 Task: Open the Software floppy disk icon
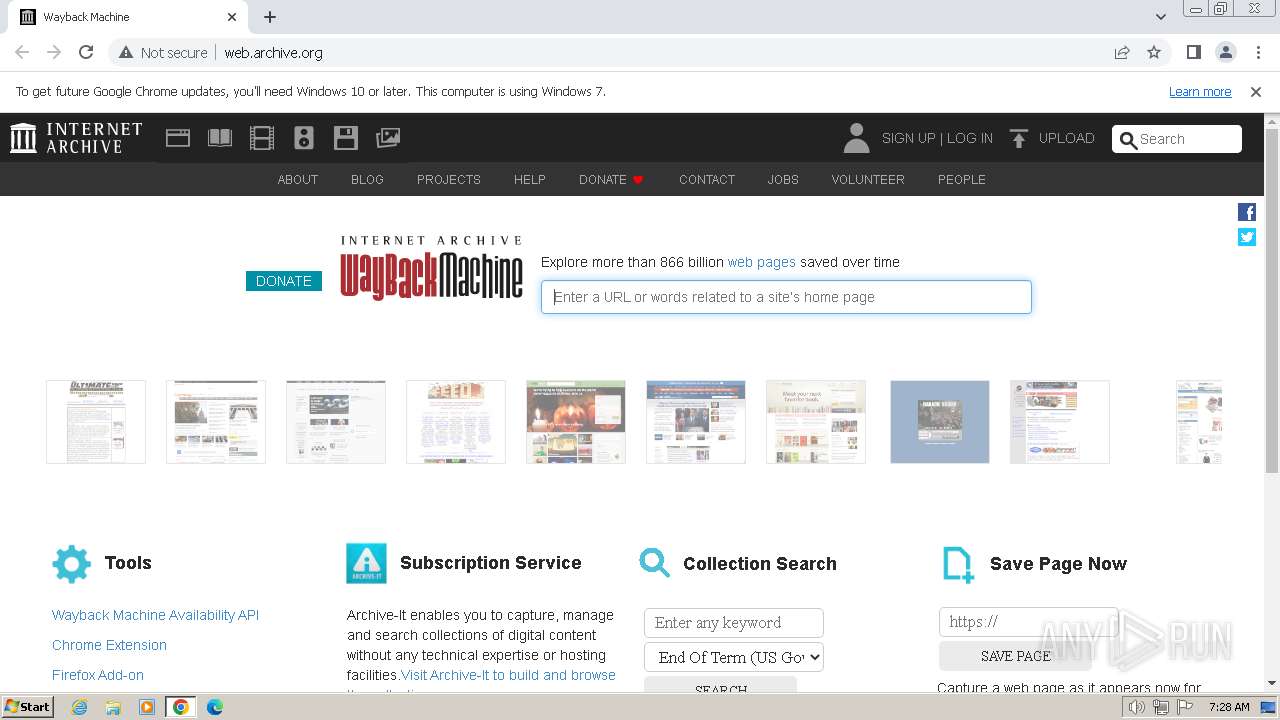(x=346, y=138)
